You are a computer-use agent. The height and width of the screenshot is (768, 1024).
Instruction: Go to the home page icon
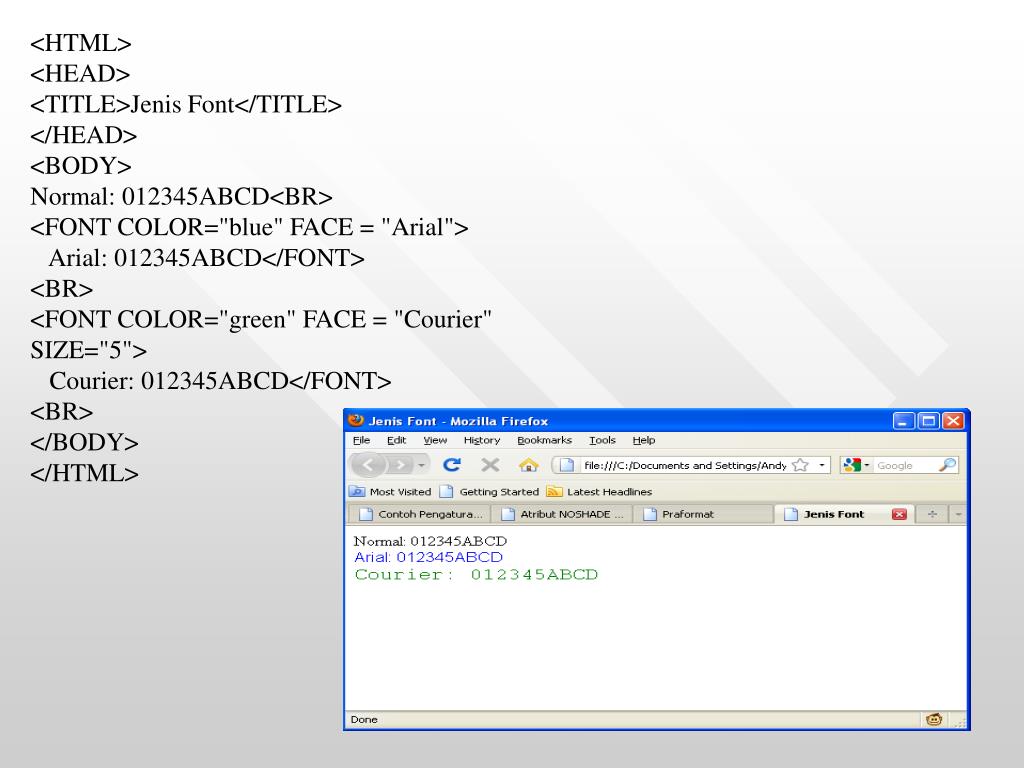[528, 465]
